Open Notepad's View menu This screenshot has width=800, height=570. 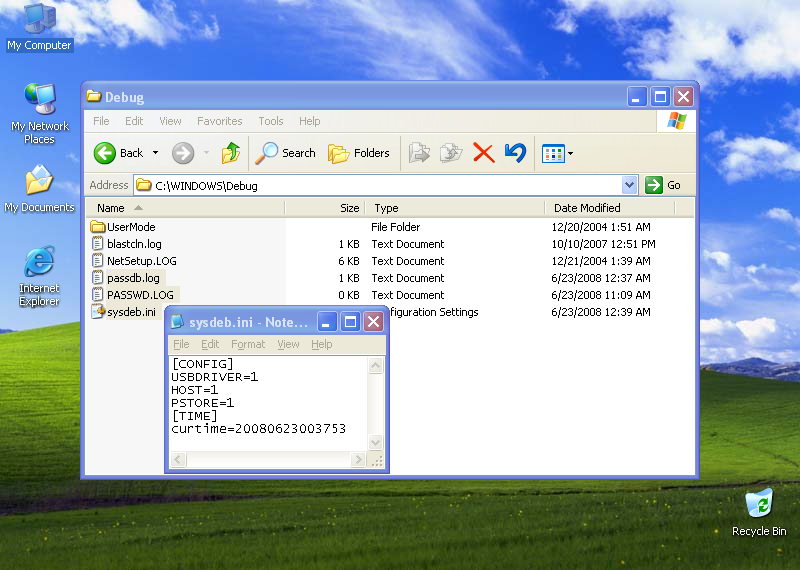coord(288,344)
